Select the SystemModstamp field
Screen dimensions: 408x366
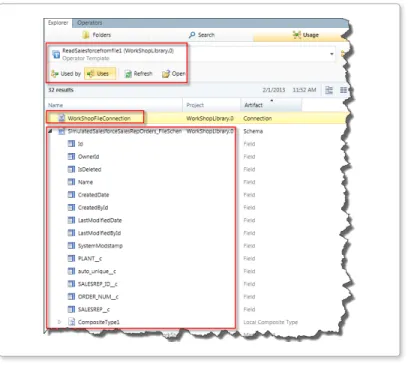pyautogui.click(x=100, y=246)
